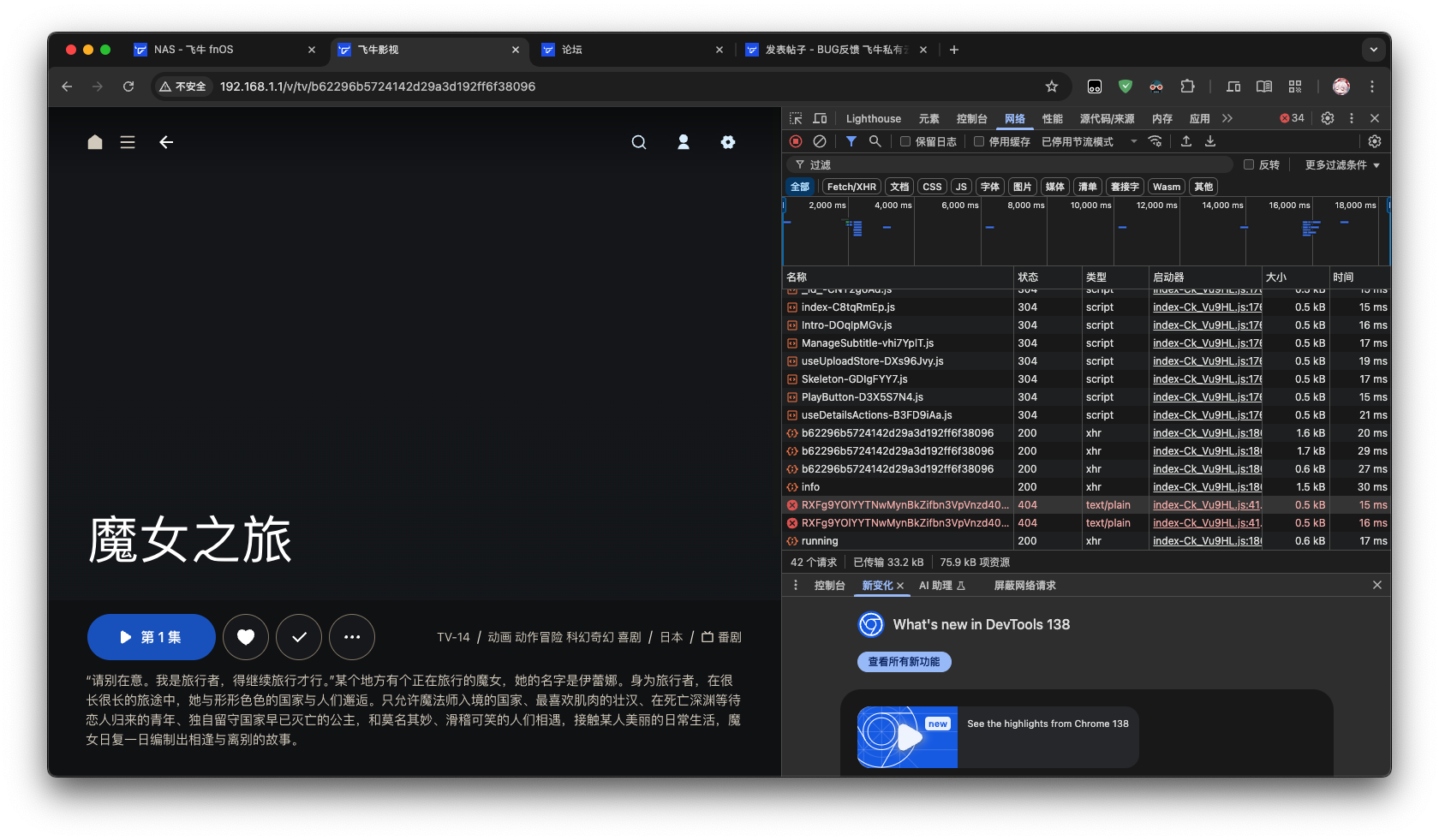1439x840 pixels.
Task: Switch to the Lighthouse tab
Action: pyautogui.click(x=874, y=119)
